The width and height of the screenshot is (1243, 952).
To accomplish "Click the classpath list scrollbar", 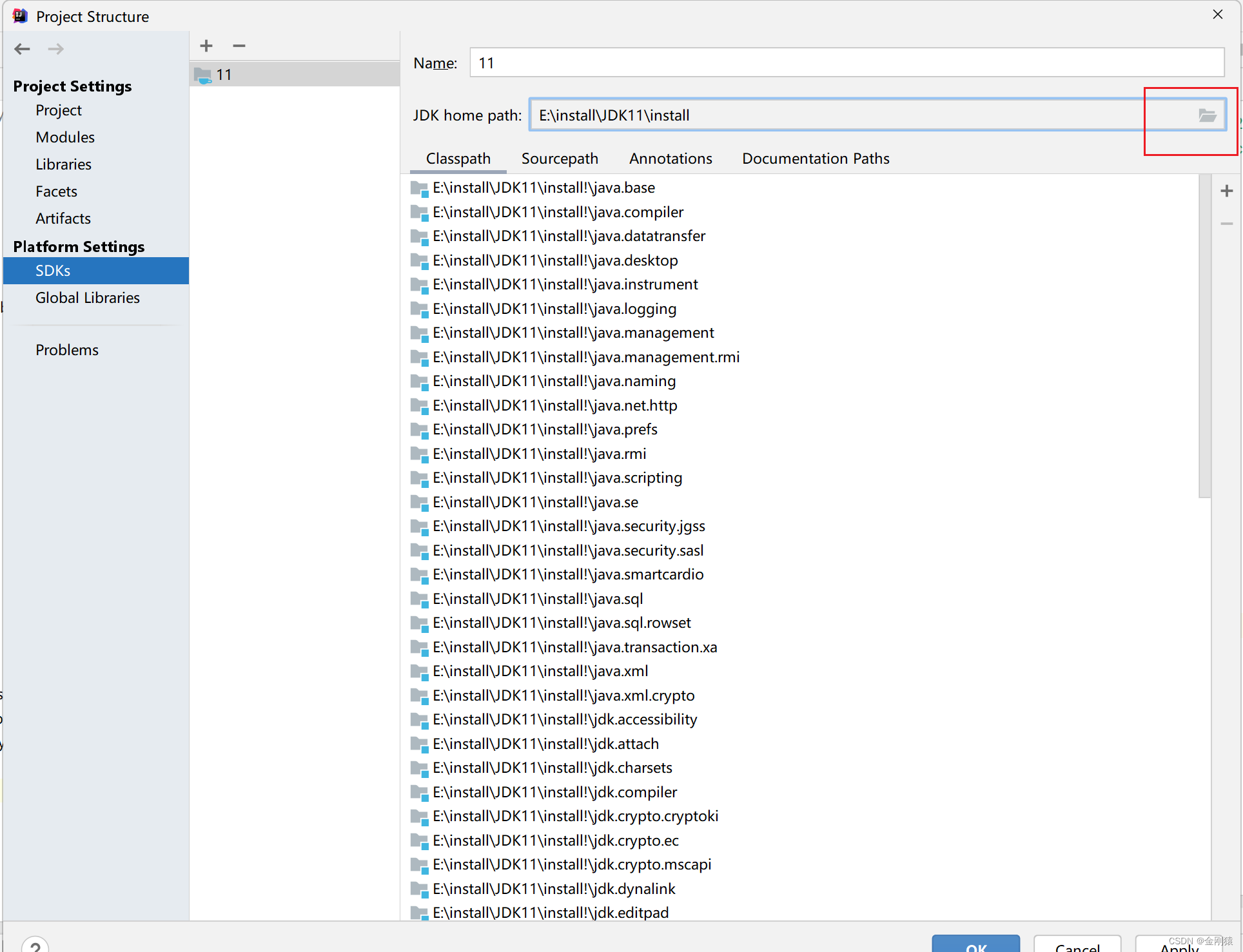I will (x=1204, y=335).
